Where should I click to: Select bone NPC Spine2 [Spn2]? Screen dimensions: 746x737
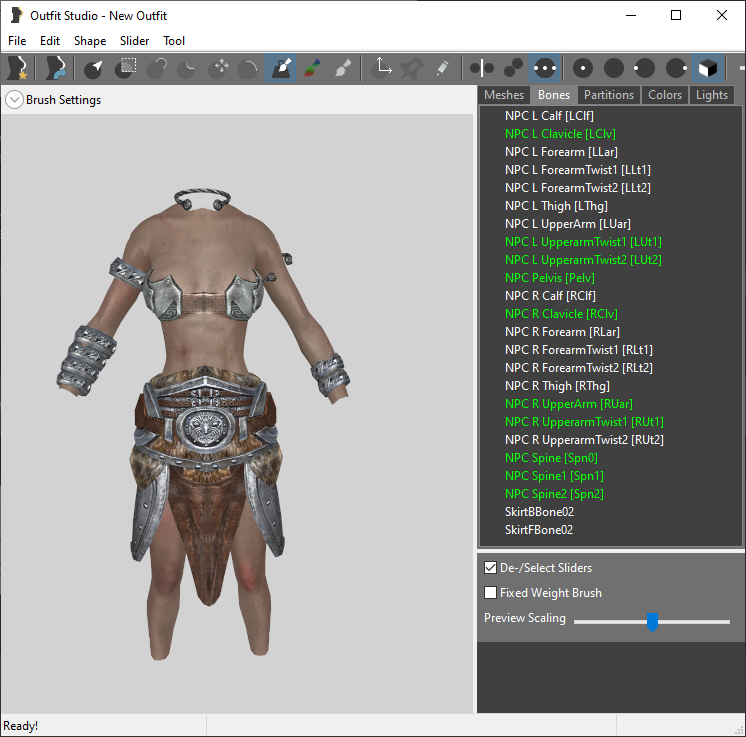click(554, 494)
